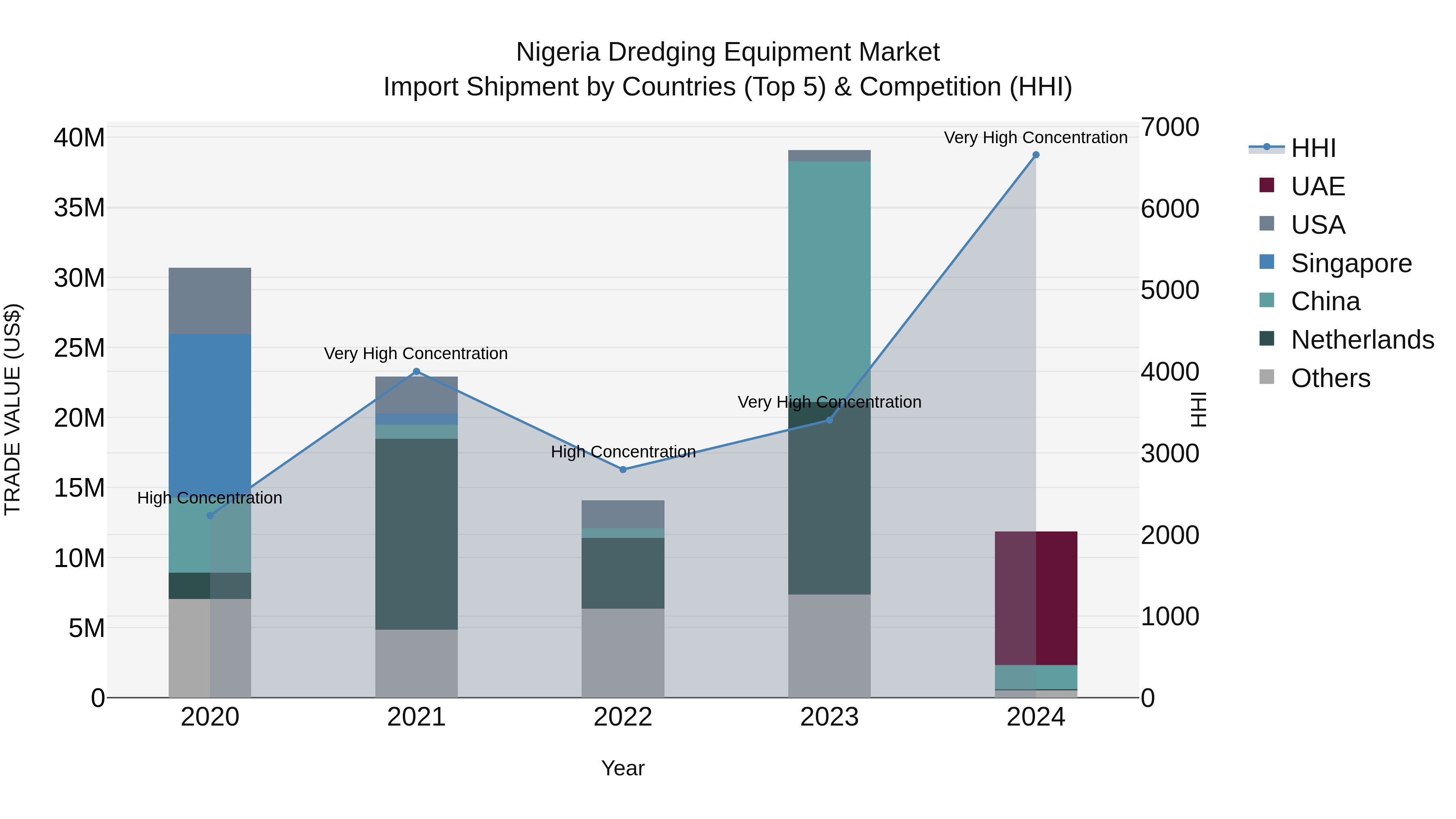This screenshot has width=1456, height=819.
Task: Click the Netherlands segment of the 2021 bar
Action: pyautogui.click(x=417, y=534)
